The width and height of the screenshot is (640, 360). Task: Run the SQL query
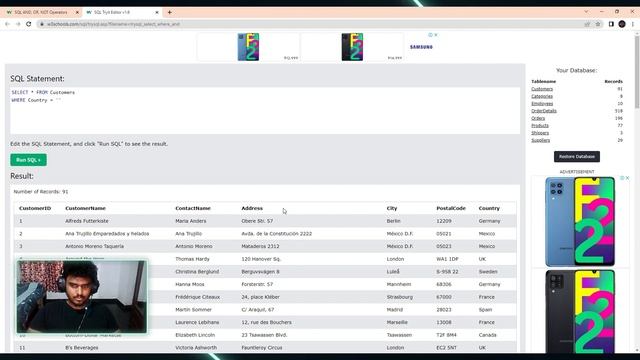coord(29,160)
